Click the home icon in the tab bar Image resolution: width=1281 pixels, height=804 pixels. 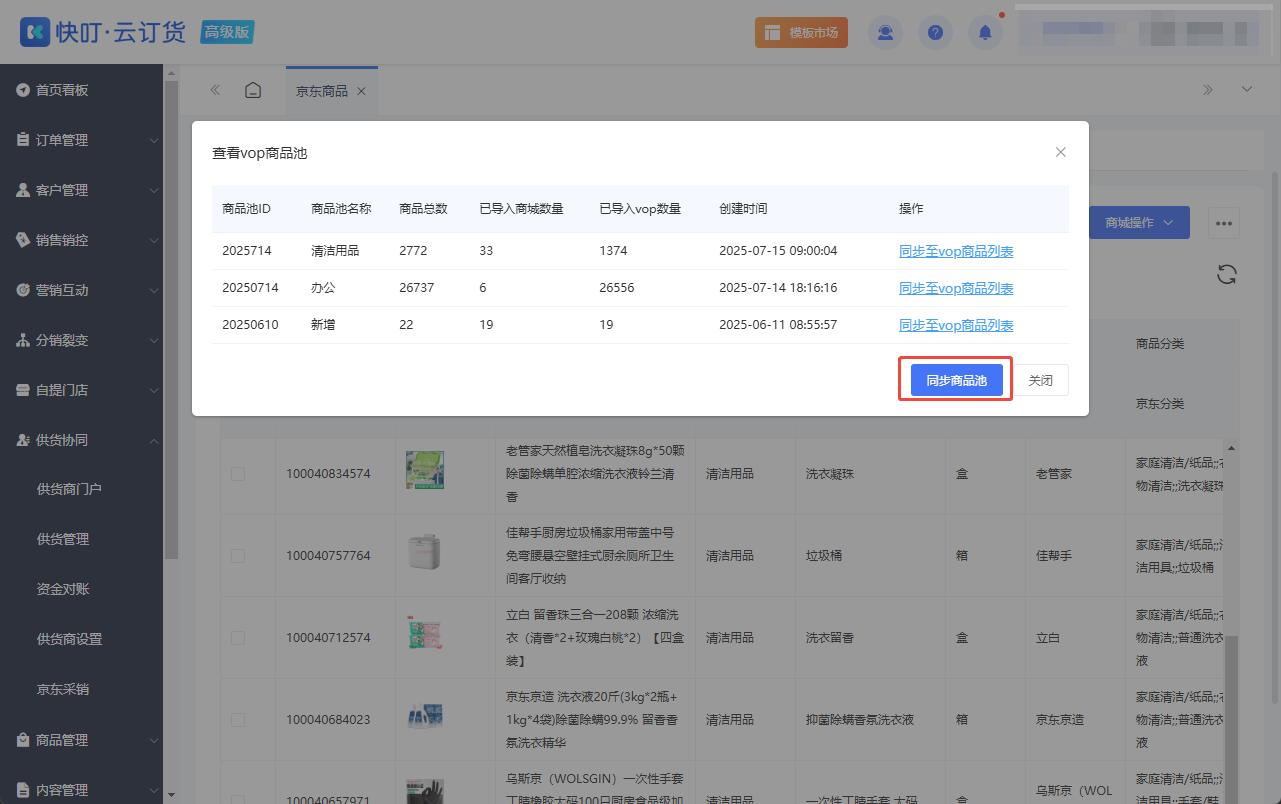tap(254, 90)
